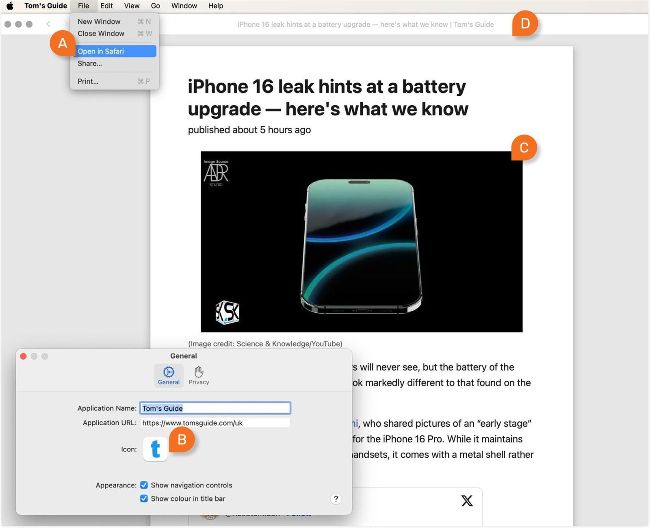Image resolution: width=650 pixels, height=528 pixels.
Task: Choose Open in Safari from File menu
Action: (101, 51)
